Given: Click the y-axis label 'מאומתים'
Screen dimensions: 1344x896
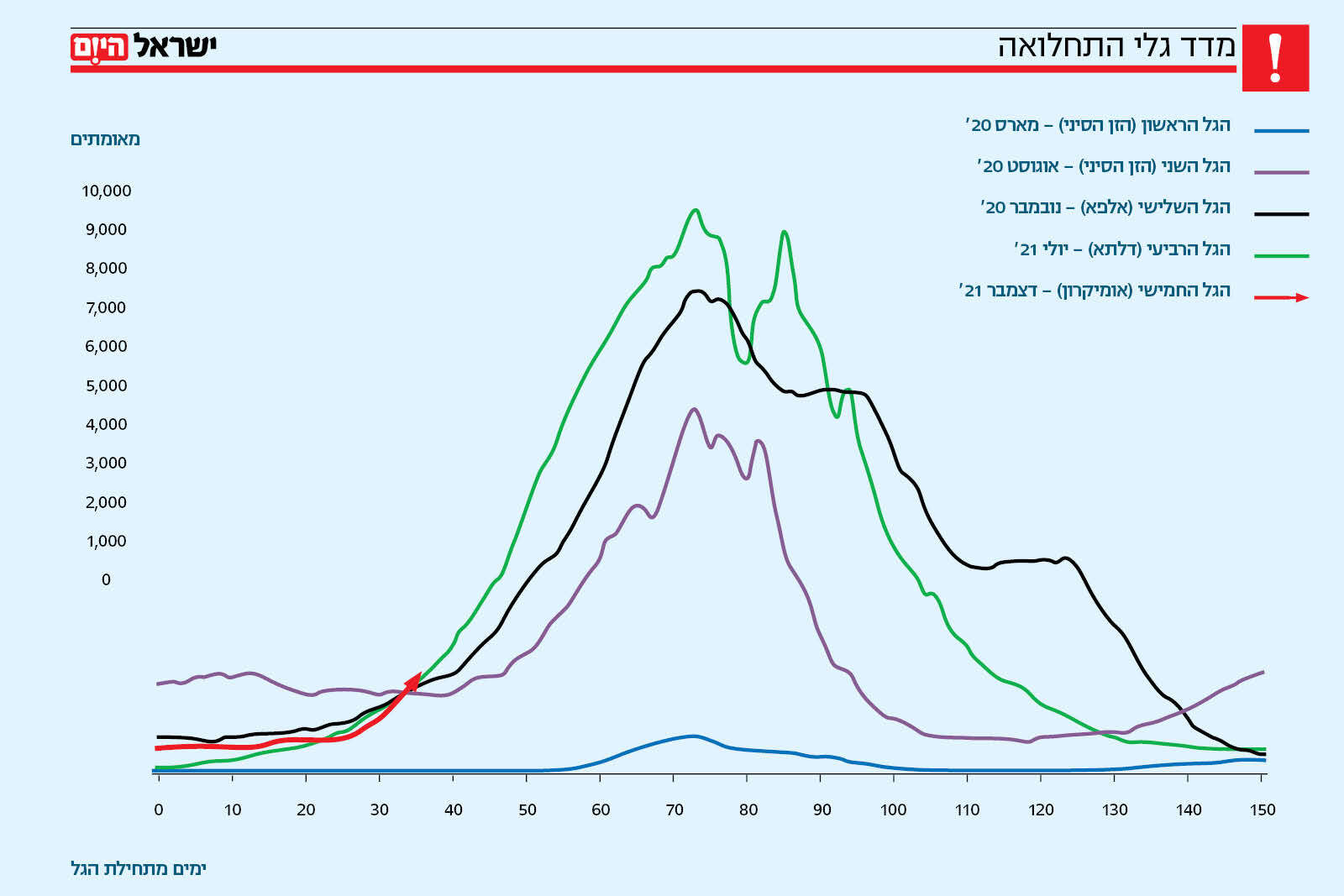Looking at the screenshot, I should click(x=105, y=139).
